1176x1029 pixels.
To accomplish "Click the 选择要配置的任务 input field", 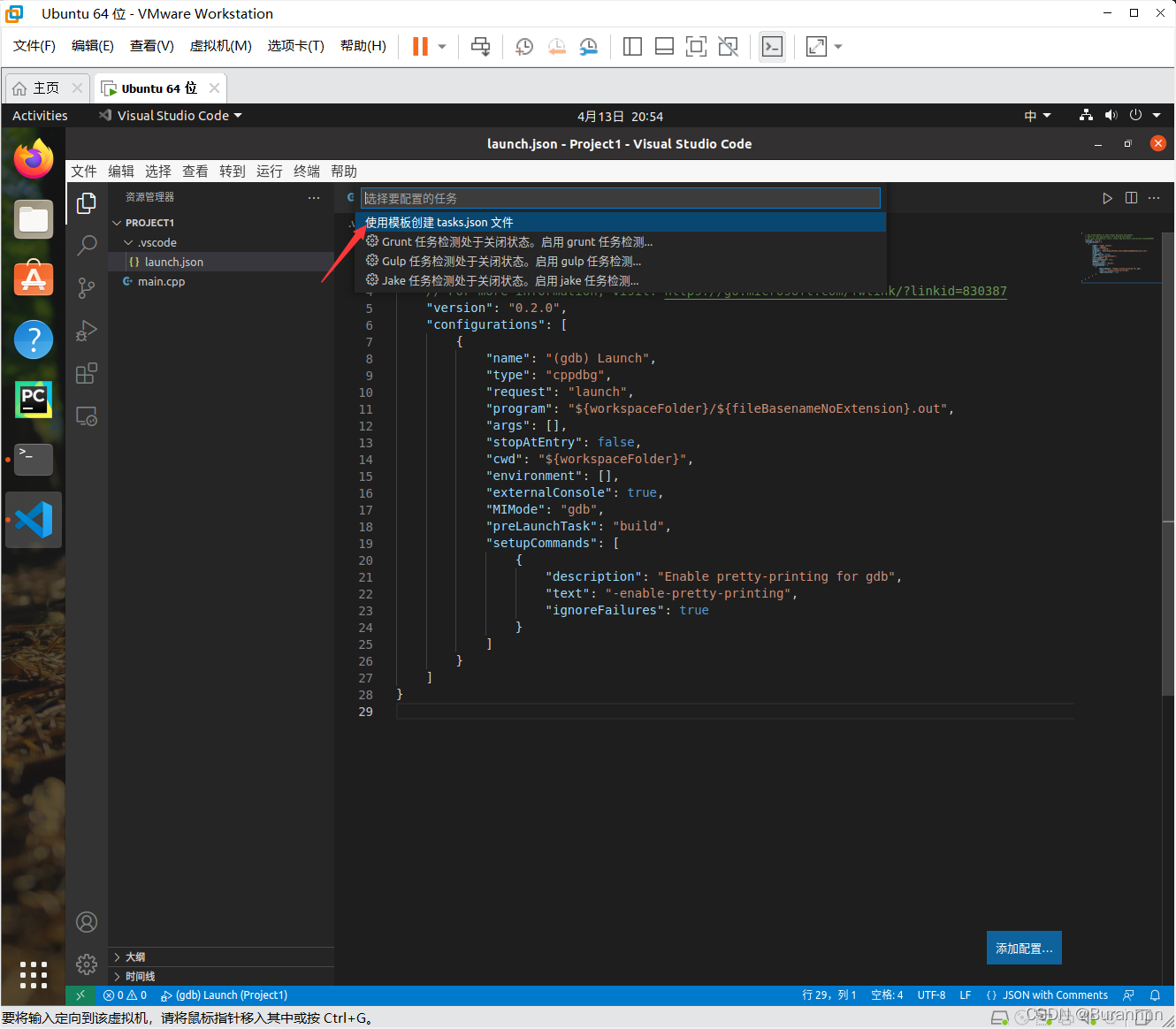I will 621,198.
